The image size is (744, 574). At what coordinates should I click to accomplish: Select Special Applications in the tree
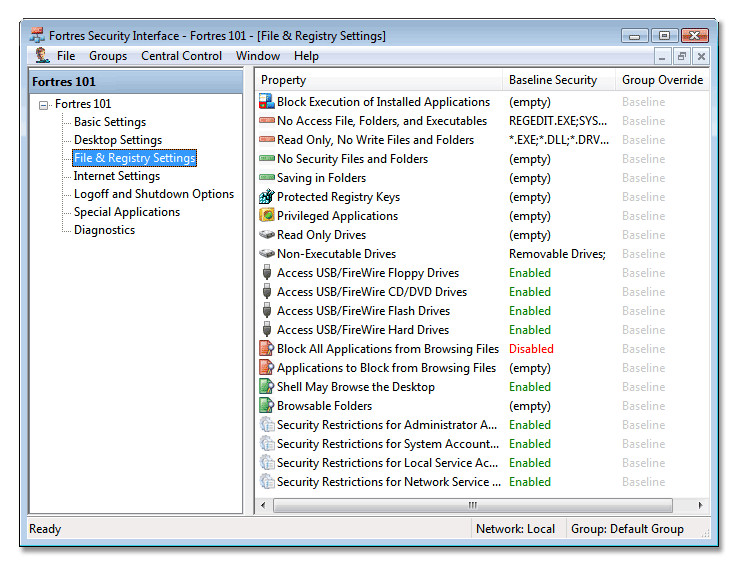127,212
